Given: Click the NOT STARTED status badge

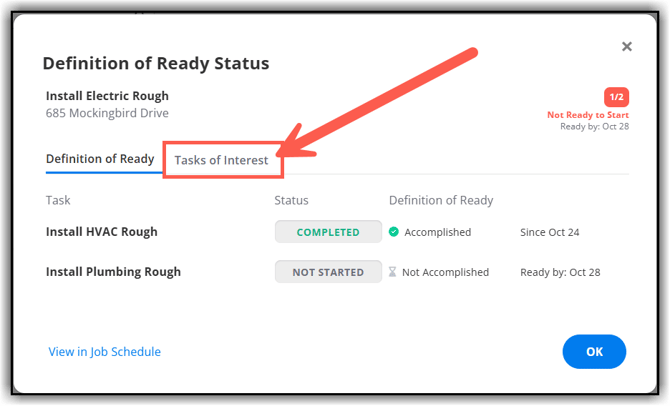Looking at the screenshot, I should 328,272.
